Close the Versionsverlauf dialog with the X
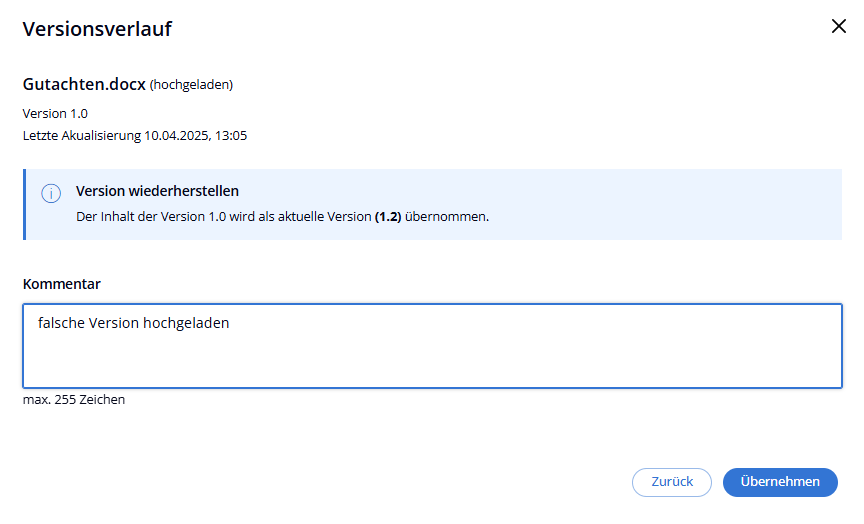Image resolution: width=864 pixels, height=524 pixels. click(838, 27)
